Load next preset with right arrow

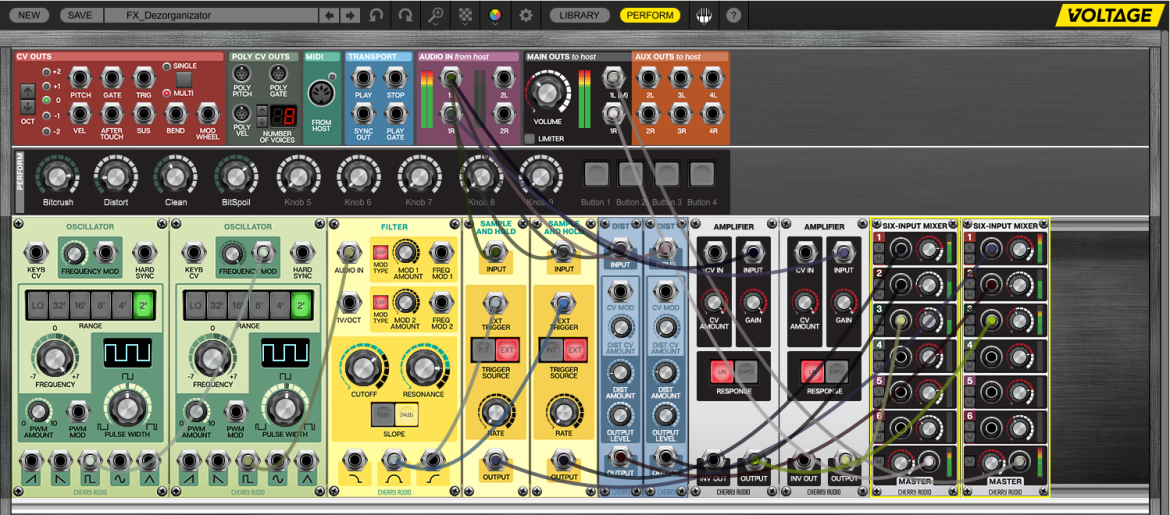350,15
